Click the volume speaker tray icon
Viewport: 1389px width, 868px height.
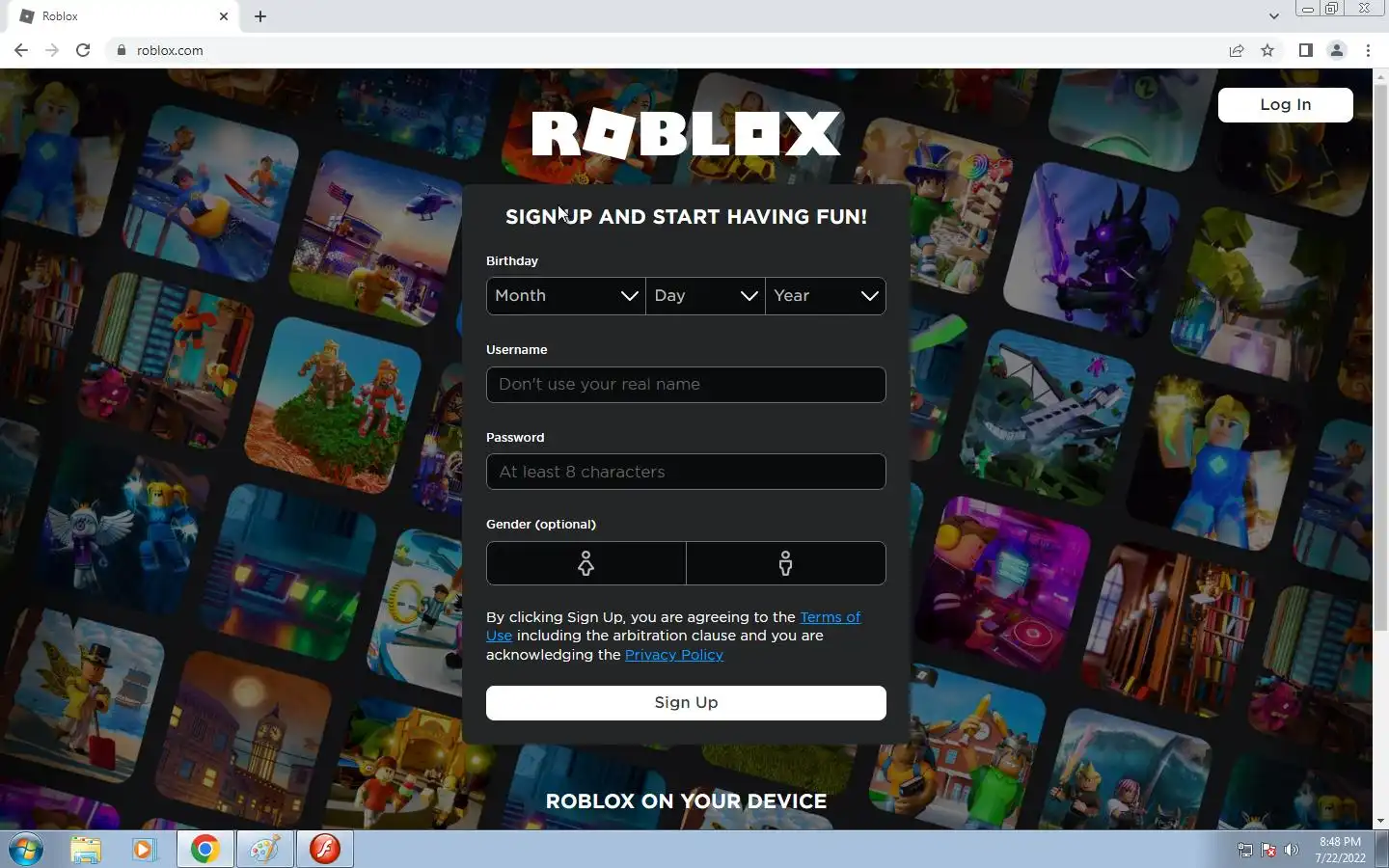(1292, 850)
